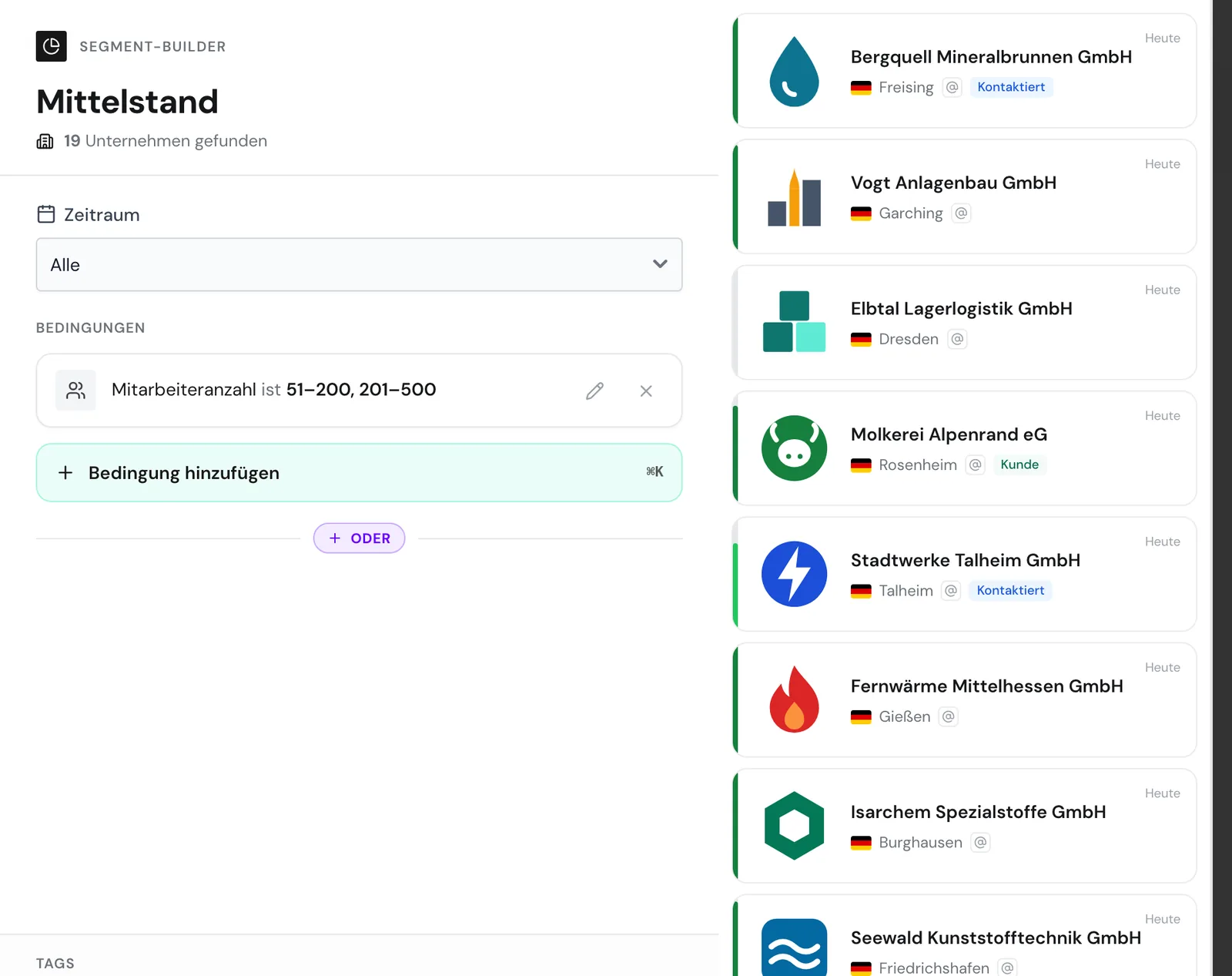1232x976 pixels.
Task: Open Seewald Kunststofftechnik GmbH wave logo
Action: click(794, 947)
